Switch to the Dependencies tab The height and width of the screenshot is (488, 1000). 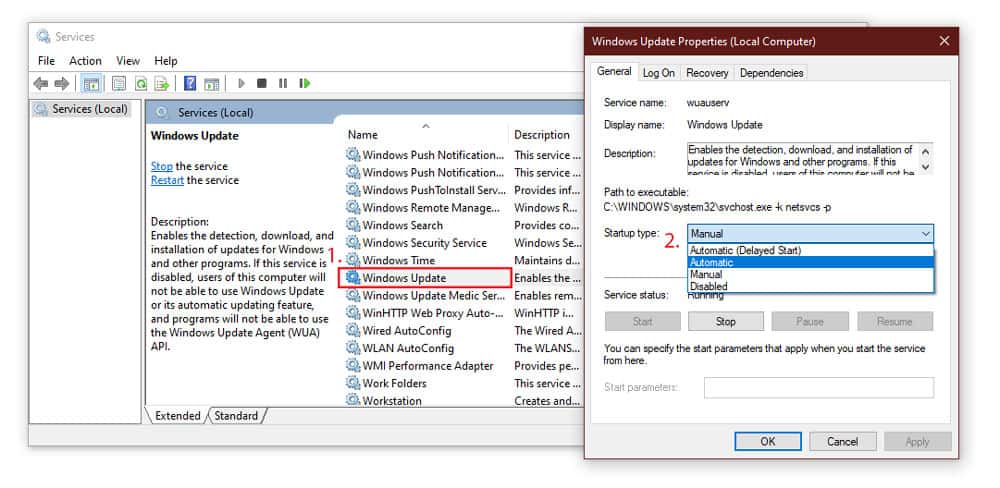[771, 73]
